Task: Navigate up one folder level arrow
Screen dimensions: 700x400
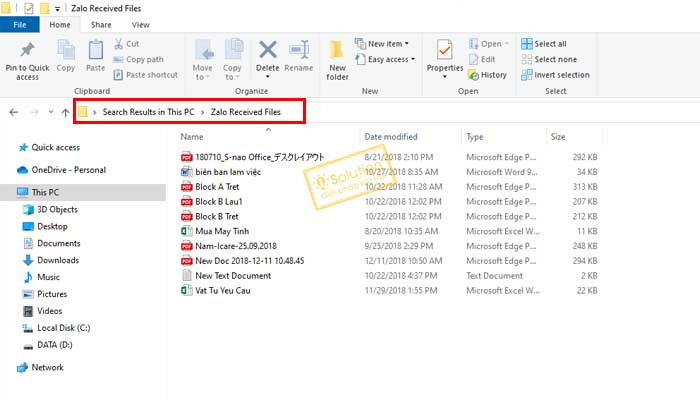Action: click(65, 112)
